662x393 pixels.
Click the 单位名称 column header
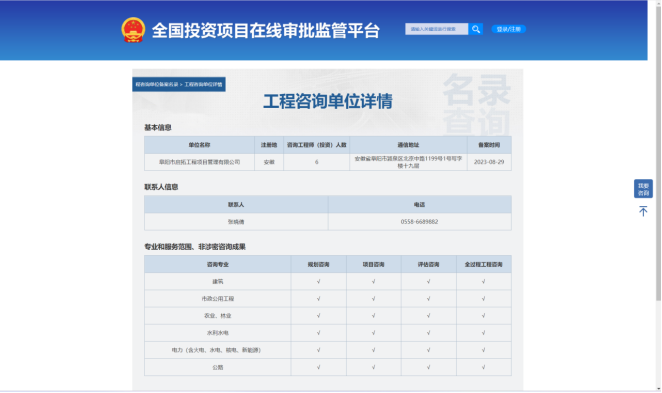tap(199, 145)
